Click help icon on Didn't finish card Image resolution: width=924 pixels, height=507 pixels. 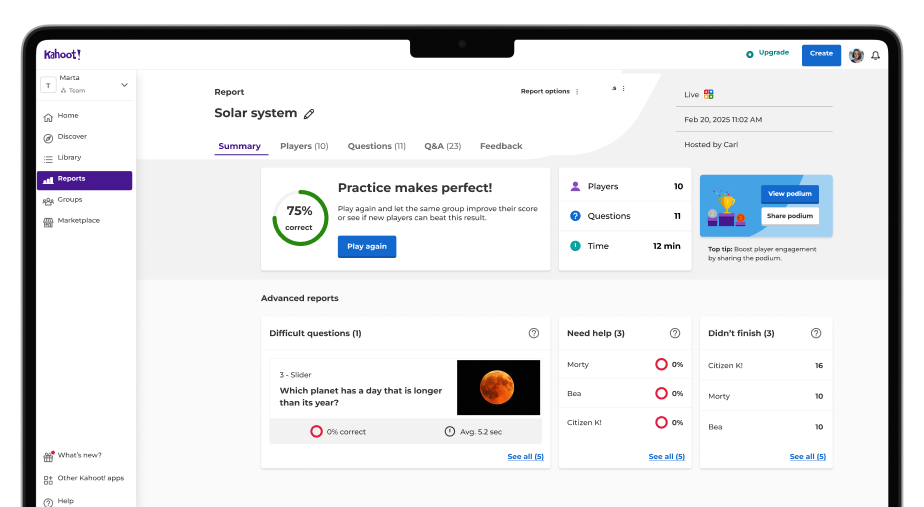coord(816,333)
